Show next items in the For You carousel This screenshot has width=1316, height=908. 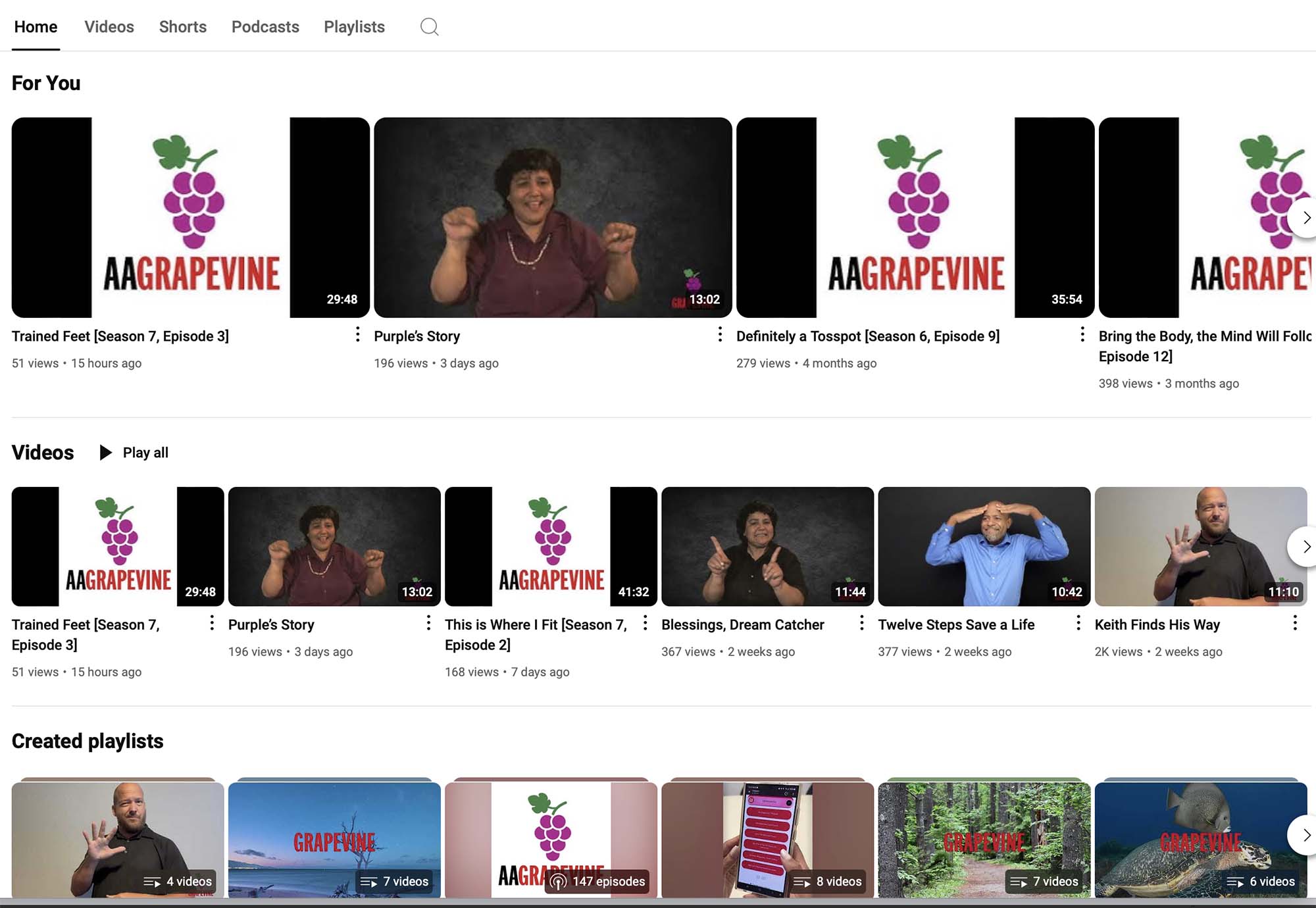click(x=1304, y=218)
